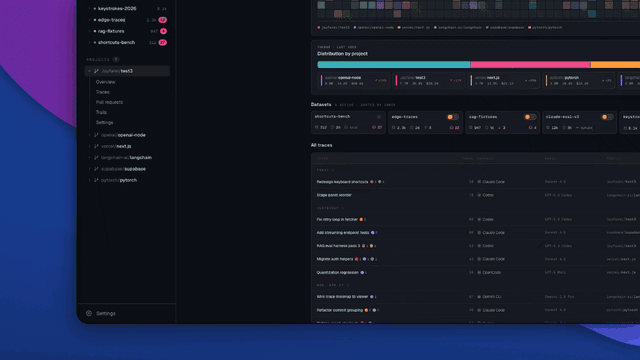This screenshot has height=360, width=640.
Task: Open Settings under test3 project
Action: (104, 122)
